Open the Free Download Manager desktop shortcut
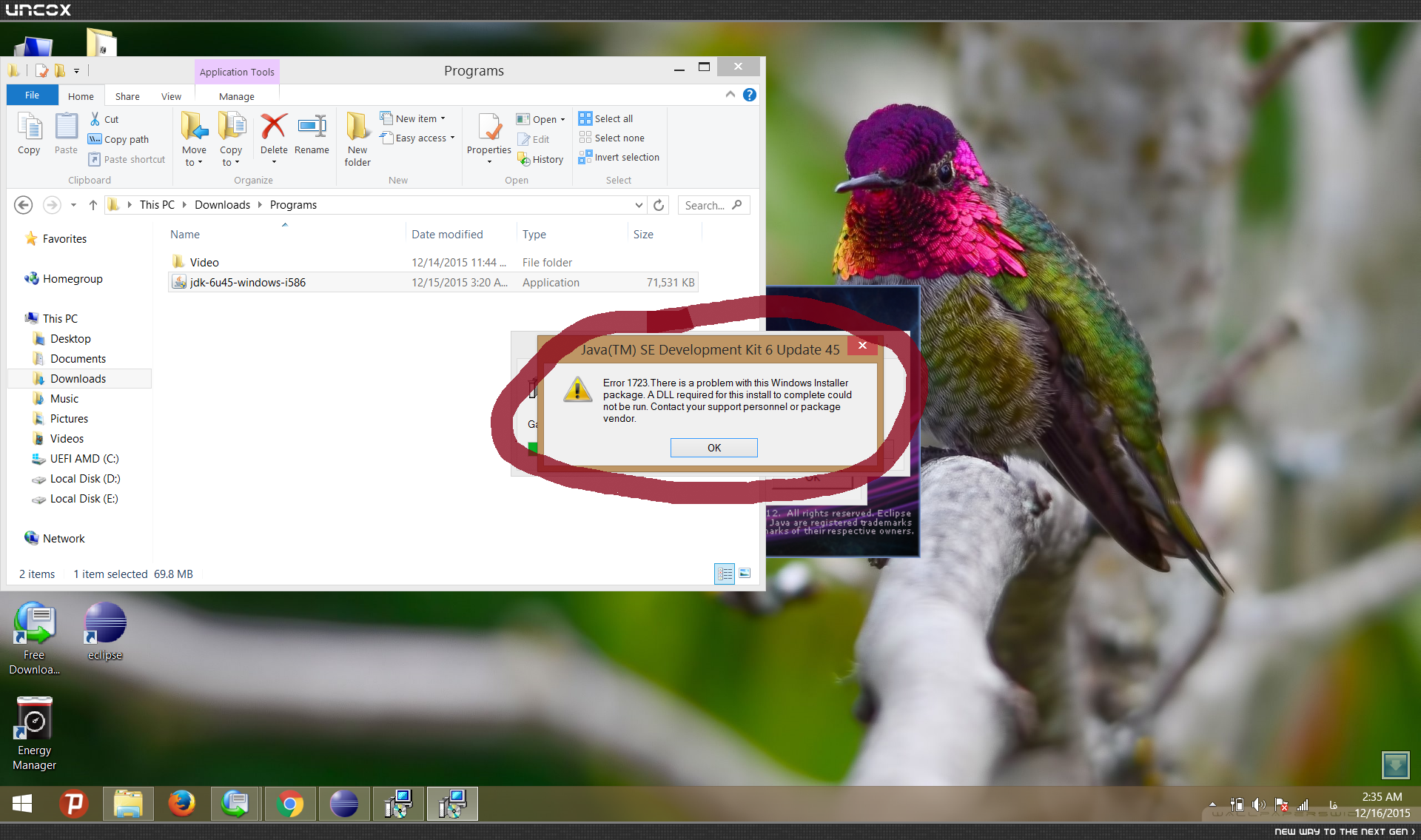 click(34, 638)
